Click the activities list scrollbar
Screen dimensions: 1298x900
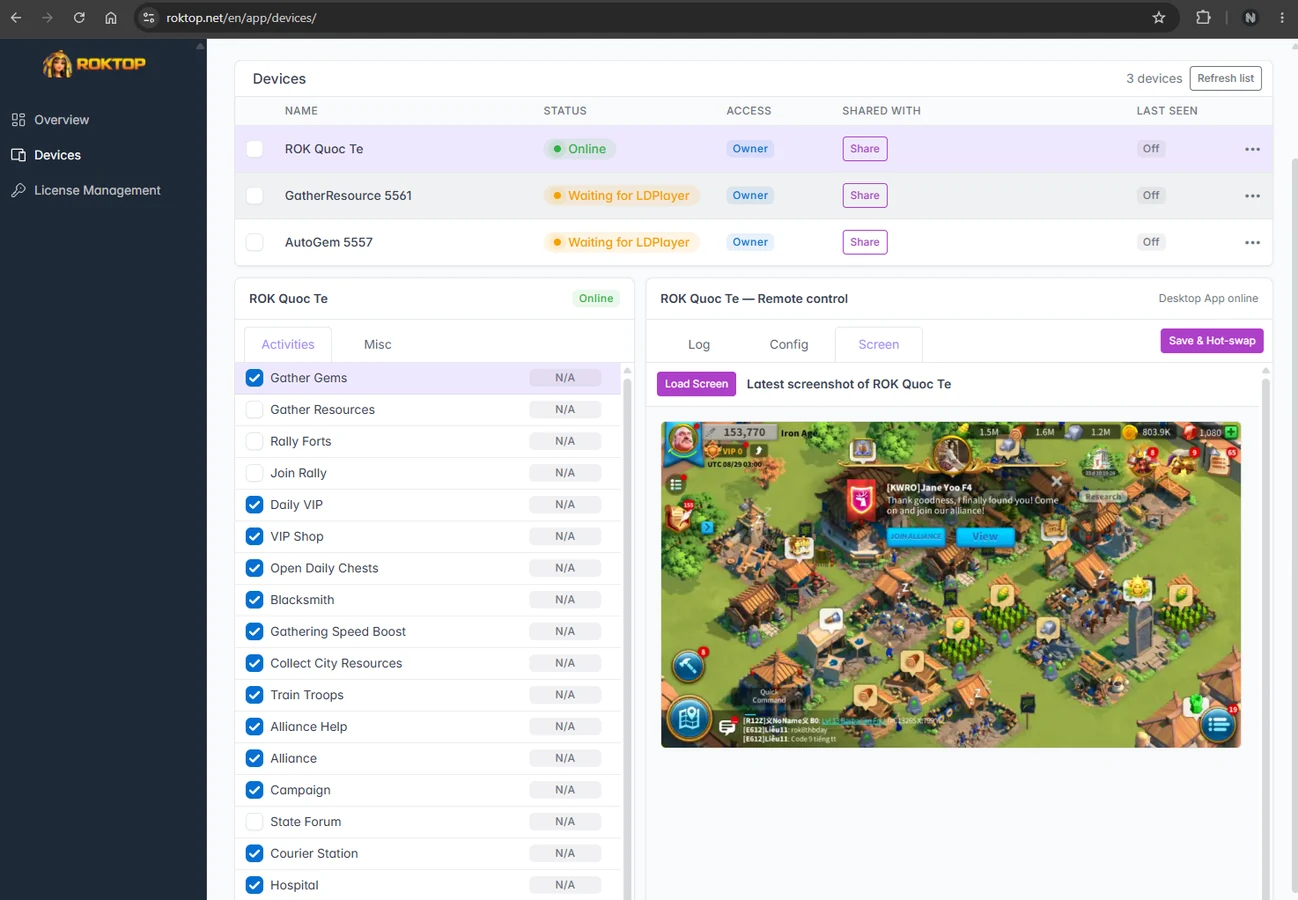[x=627, y=640]
